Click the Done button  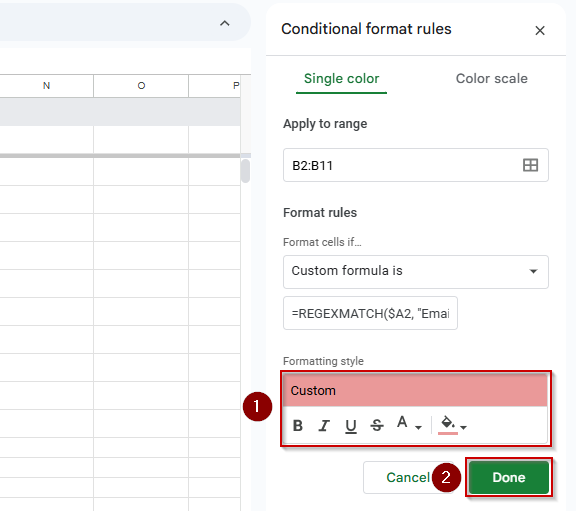click(509, 477)
